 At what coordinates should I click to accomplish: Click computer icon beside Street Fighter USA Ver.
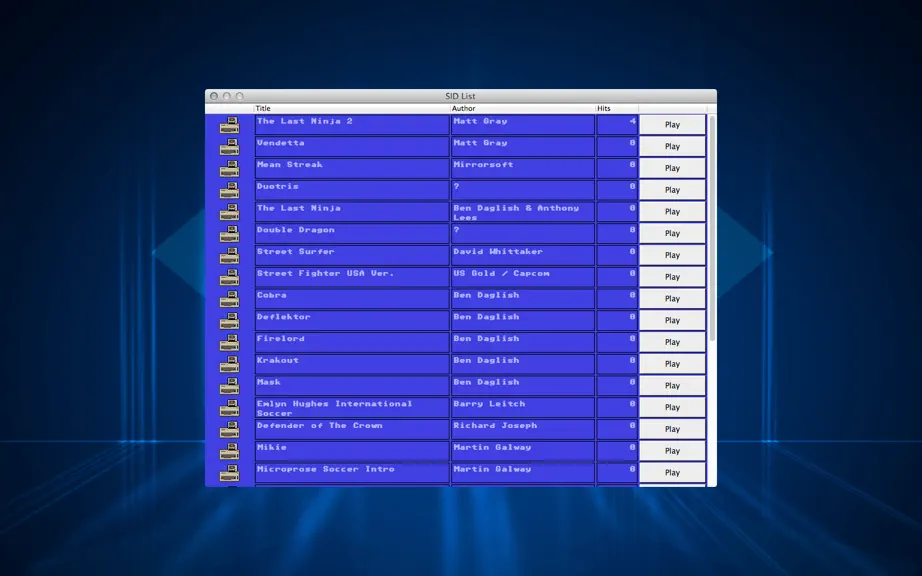click(x=229, y=277)
